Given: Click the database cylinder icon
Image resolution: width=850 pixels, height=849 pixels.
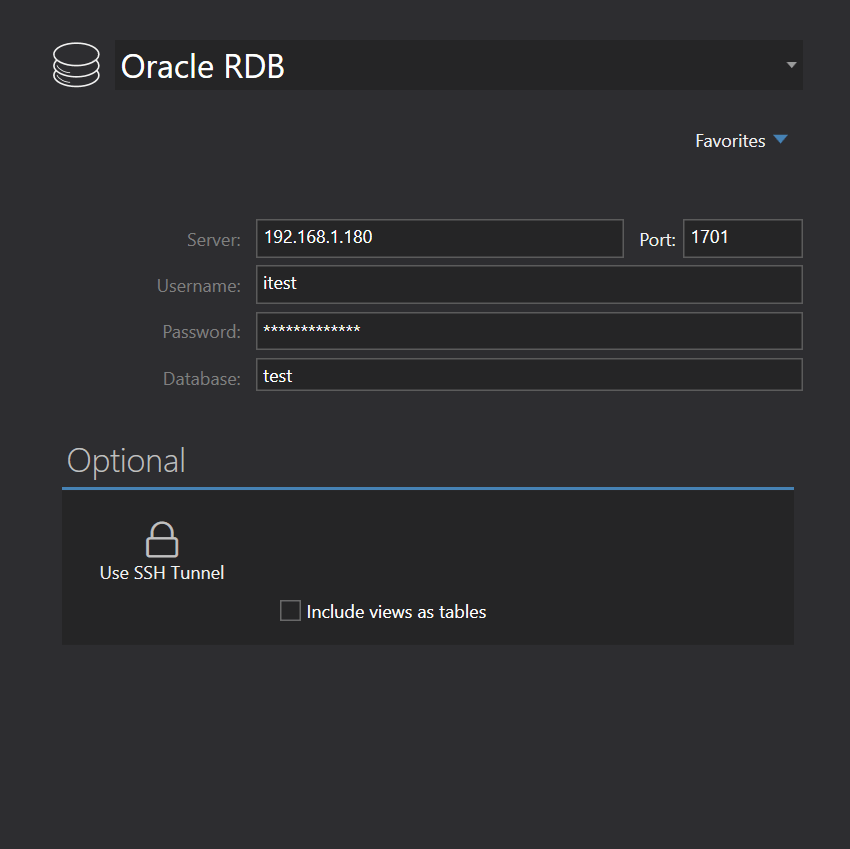Looking at the screenshot, I should coord(75,64).
